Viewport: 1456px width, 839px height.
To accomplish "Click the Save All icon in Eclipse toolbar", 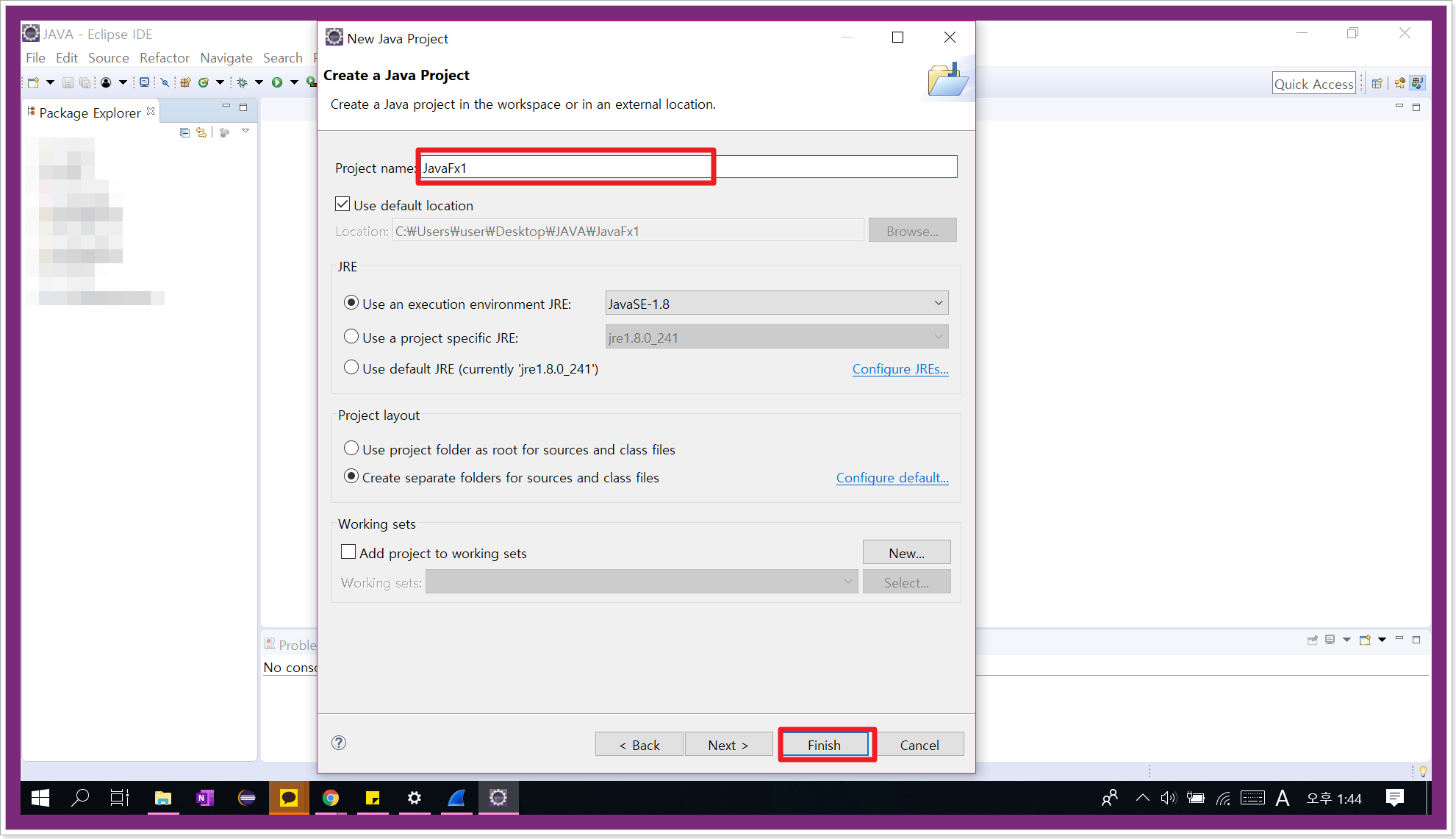I will coord(85,82).
